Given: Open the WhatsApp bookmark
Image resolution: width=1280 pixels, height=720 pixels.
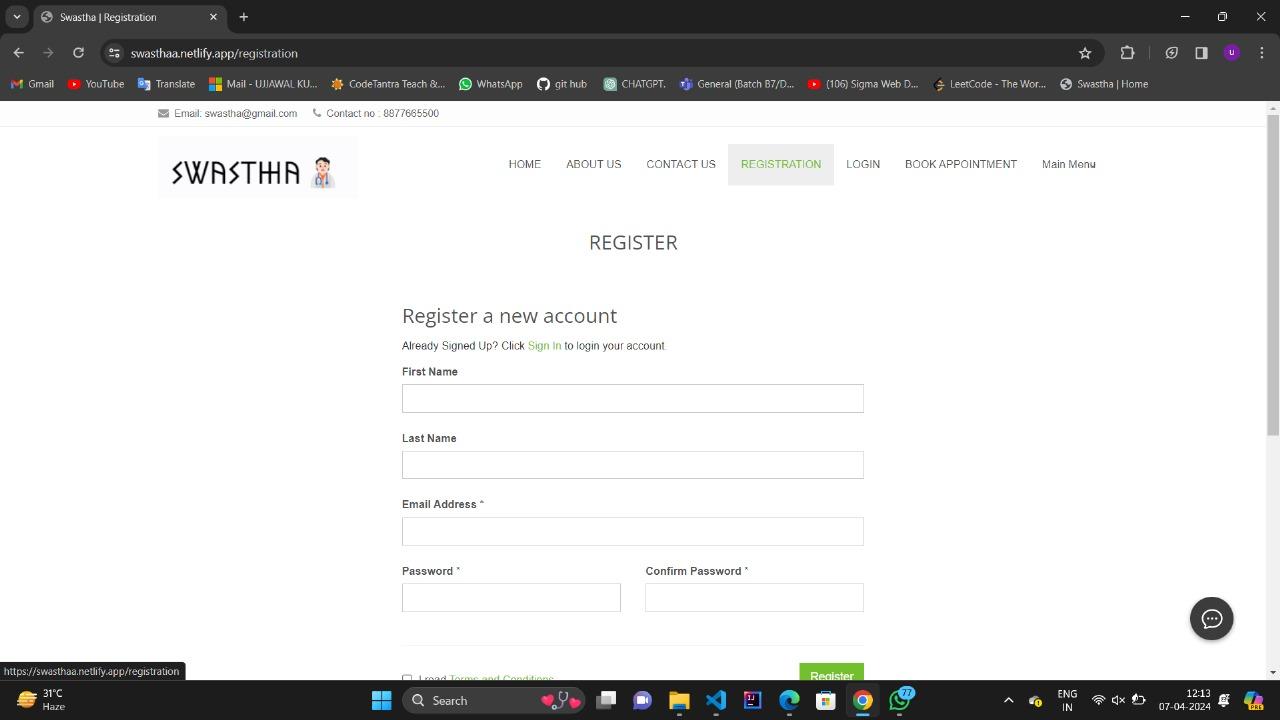Looking at the screenshot, I should click(x=491, y=84).
